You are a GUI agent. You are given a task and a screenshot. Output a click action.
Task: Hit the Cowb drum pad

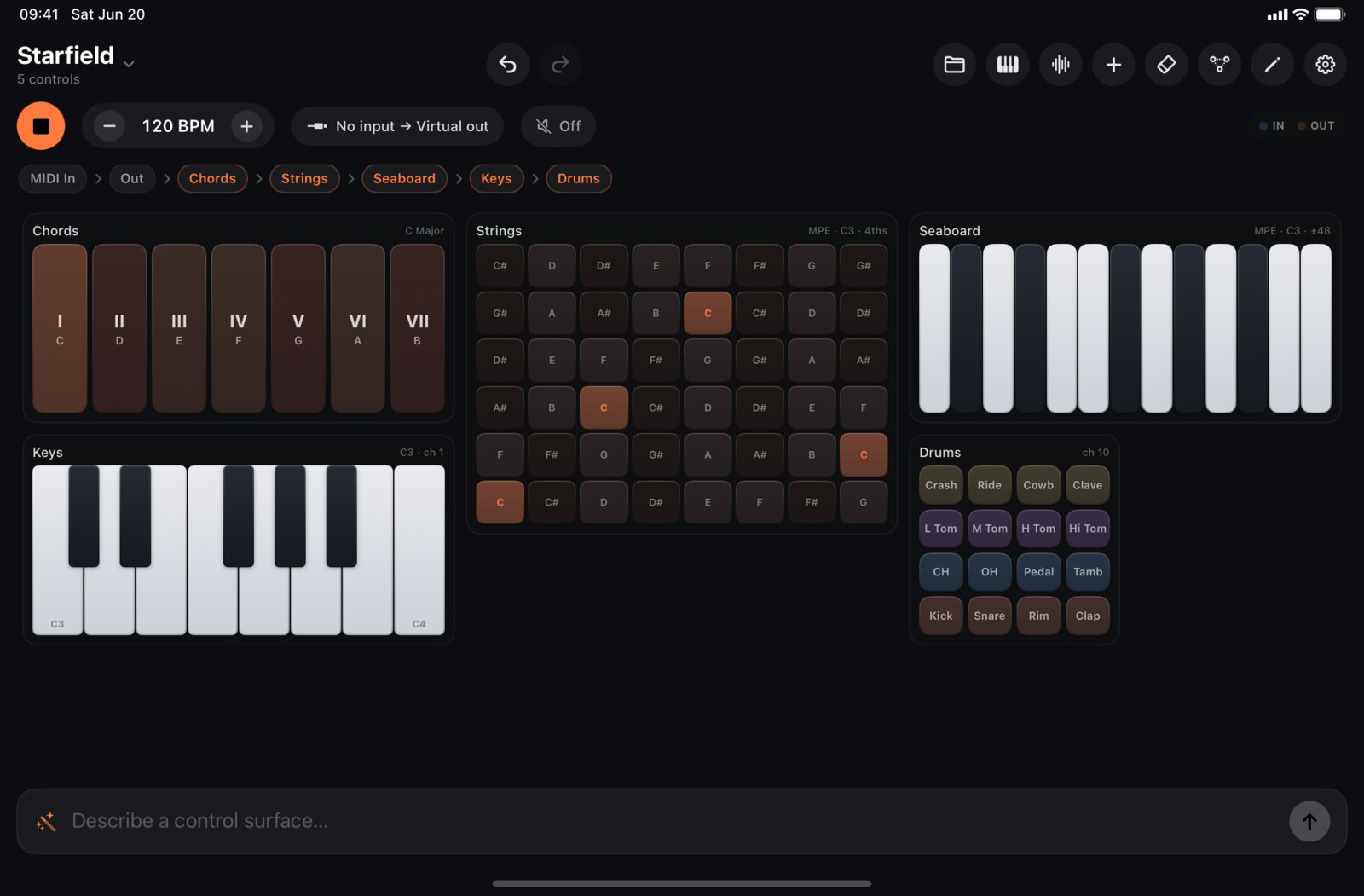pyautogui.click(x=1038, y=485)
